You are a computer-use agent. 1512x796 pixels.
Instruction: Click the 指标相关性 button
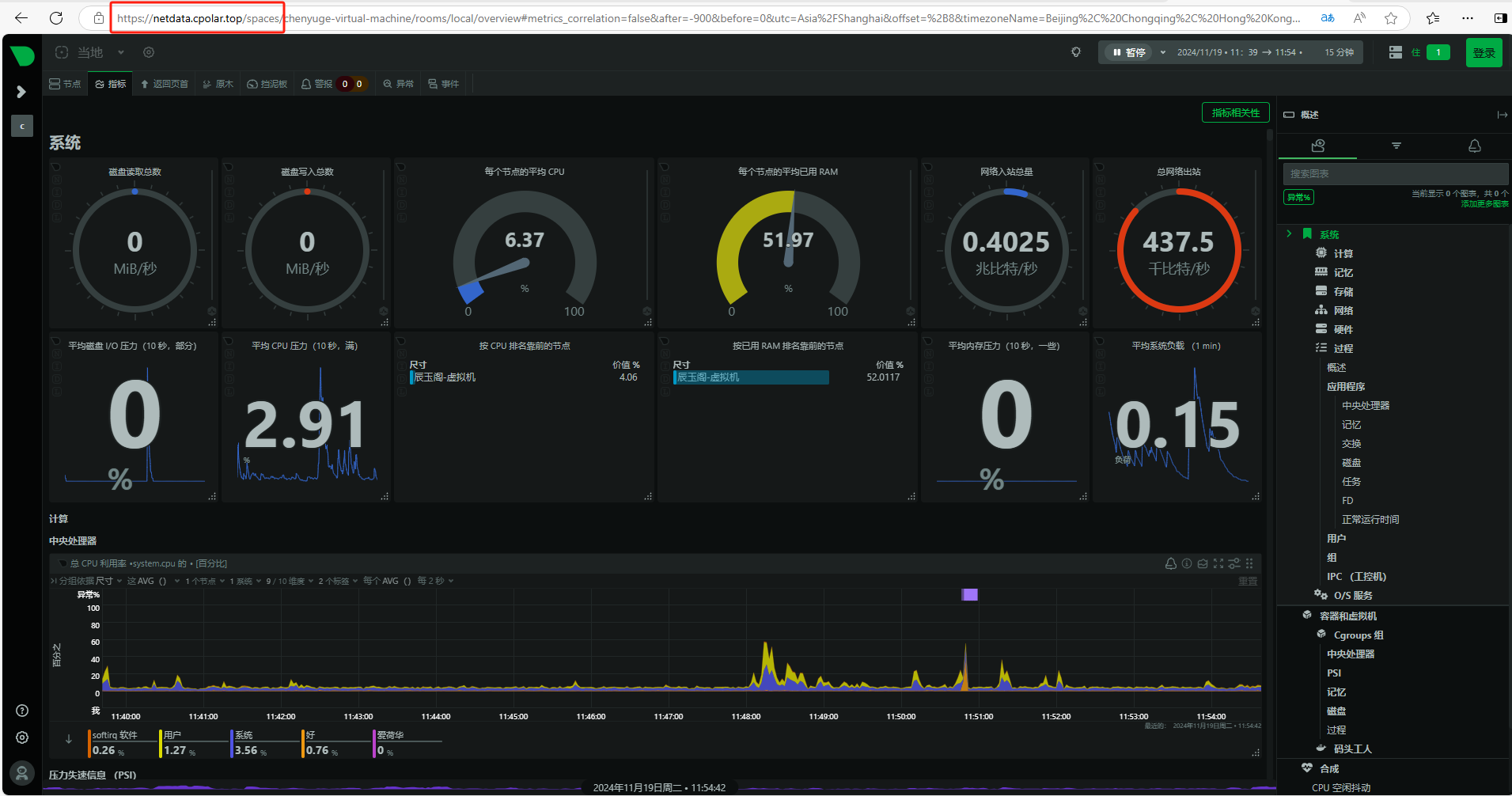[1235, 113]
